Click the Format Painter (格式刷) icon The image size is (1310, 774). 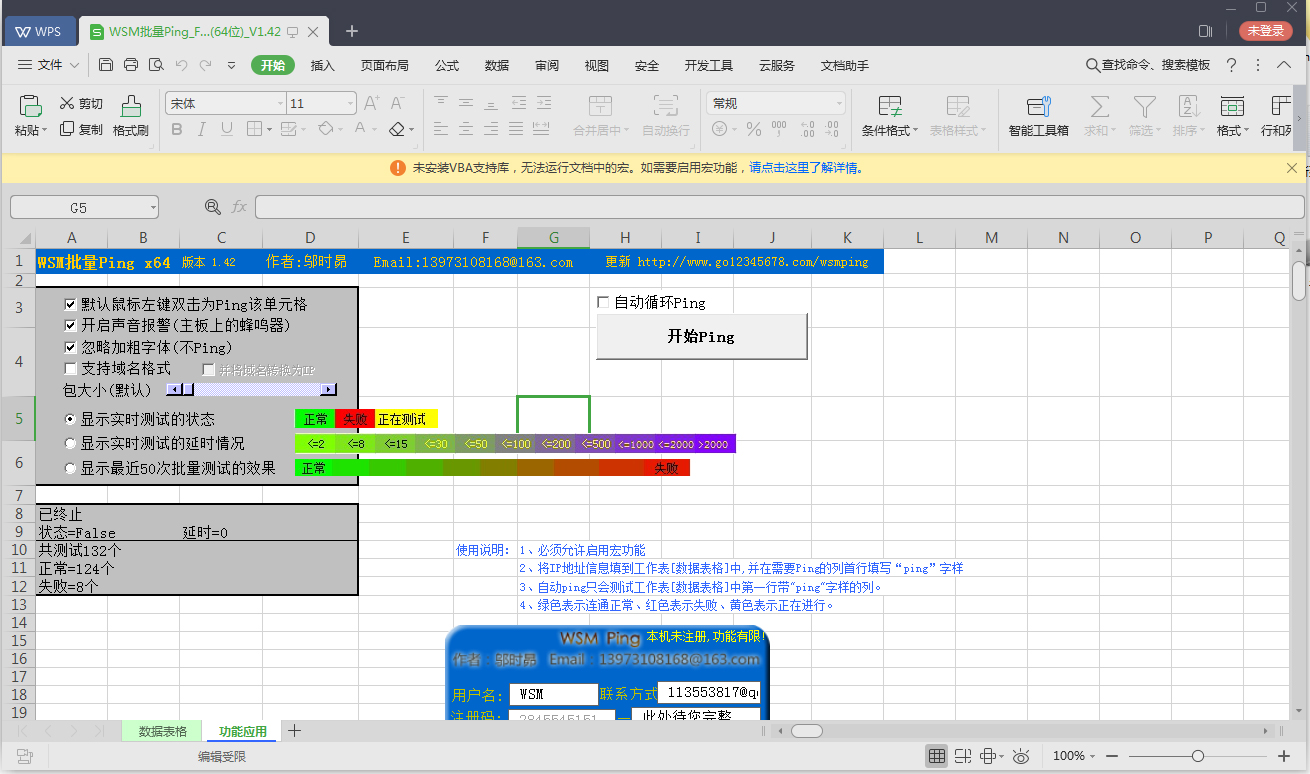130,106
